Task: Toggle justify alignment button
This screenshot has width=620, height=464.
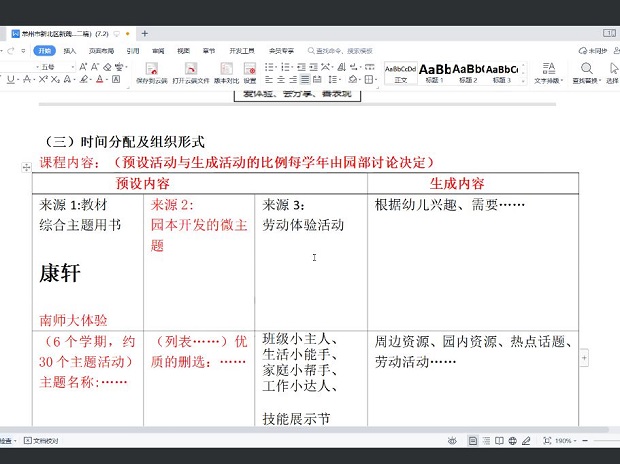Action: pyautogui.click(x=305, y=80)
